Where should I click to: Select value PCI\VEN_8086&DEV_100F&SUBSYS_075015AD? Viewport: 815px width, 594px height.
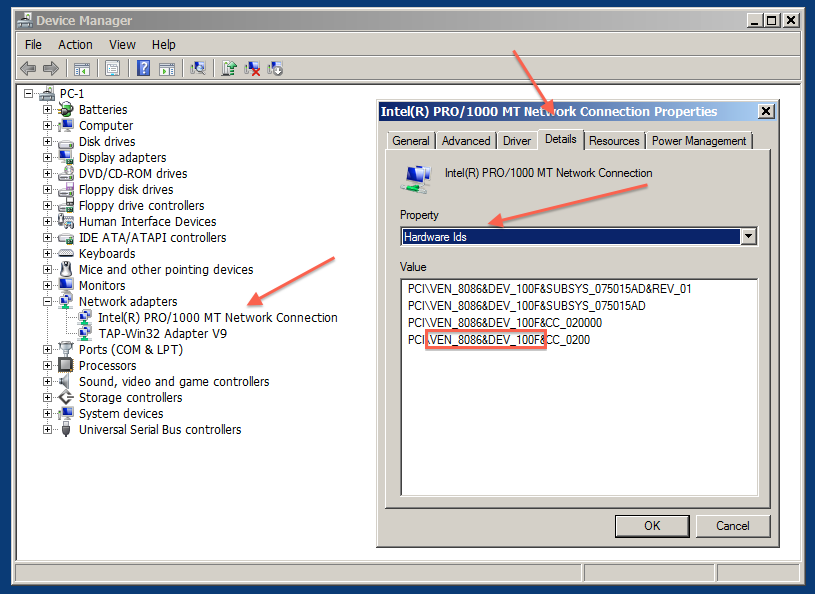(527, 306)
